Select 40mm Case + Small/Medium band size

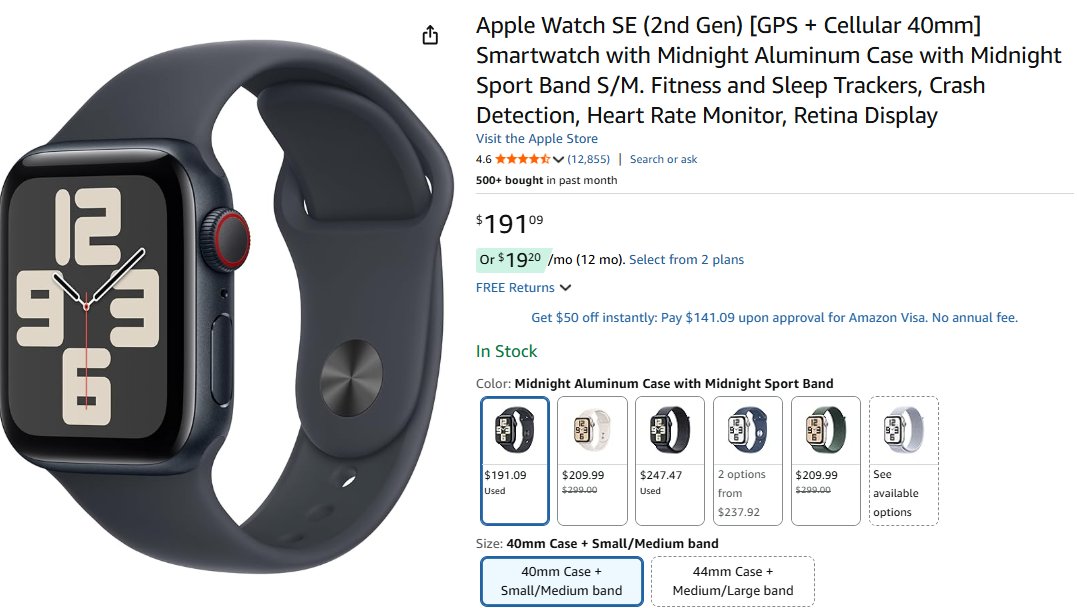[x=562, y=581]
